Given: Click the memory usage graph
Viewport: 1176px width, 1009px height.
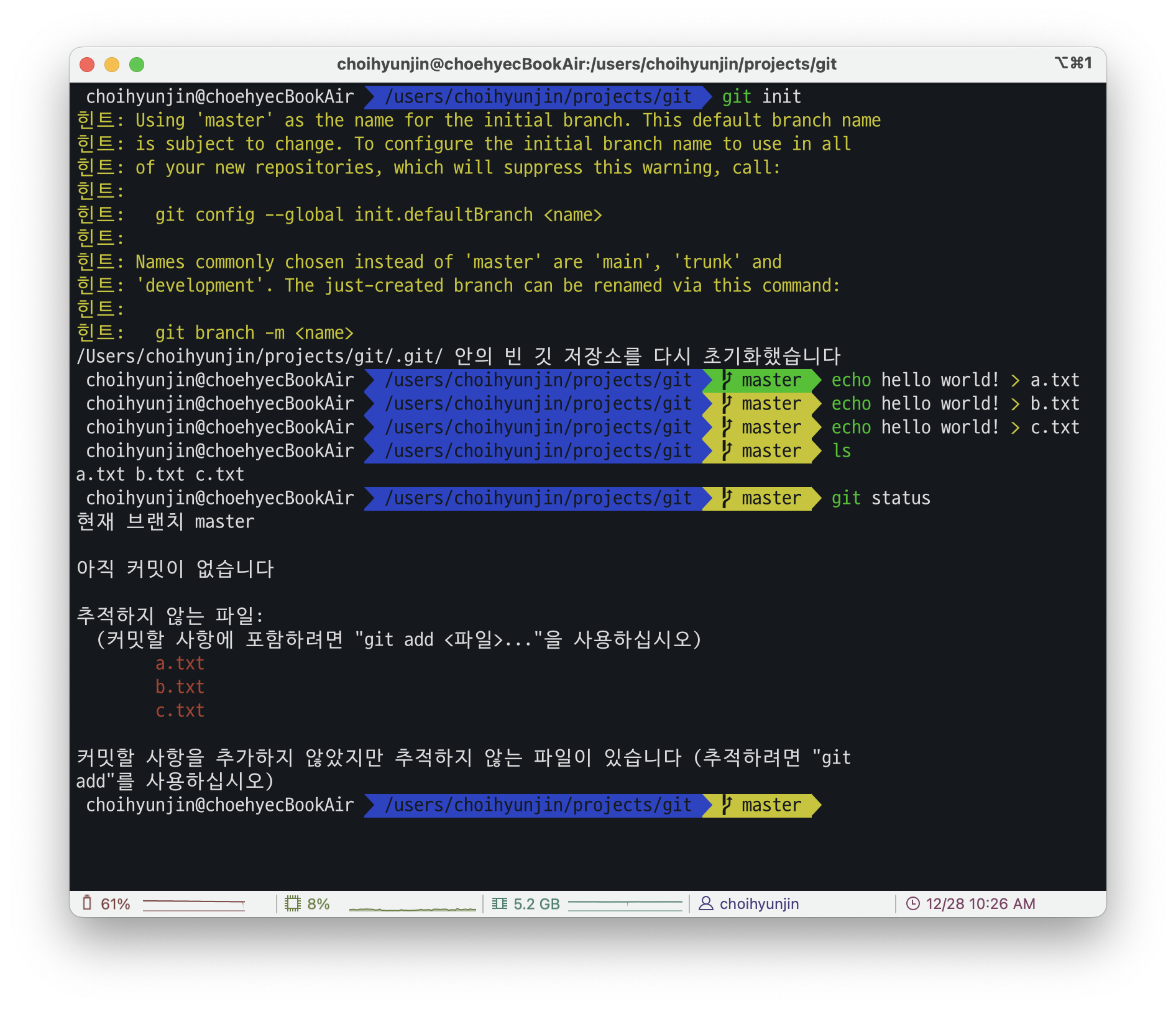Looking at the screenshot, I should pyautogui.click(x=625, y=905).
